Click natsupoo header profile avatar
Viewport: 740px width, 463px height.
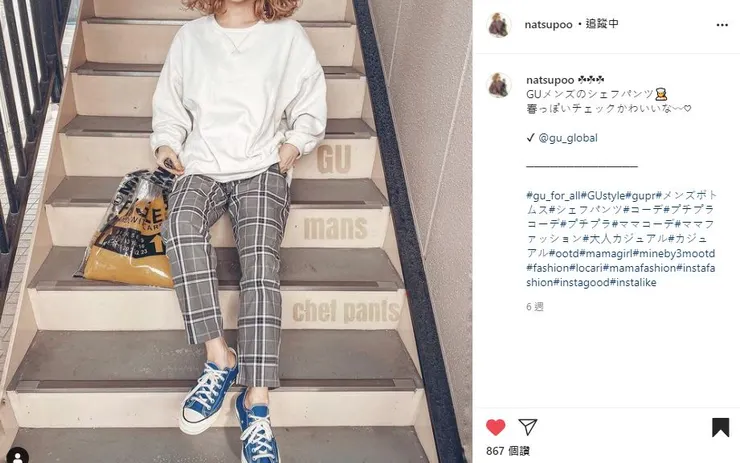point(499,24)
